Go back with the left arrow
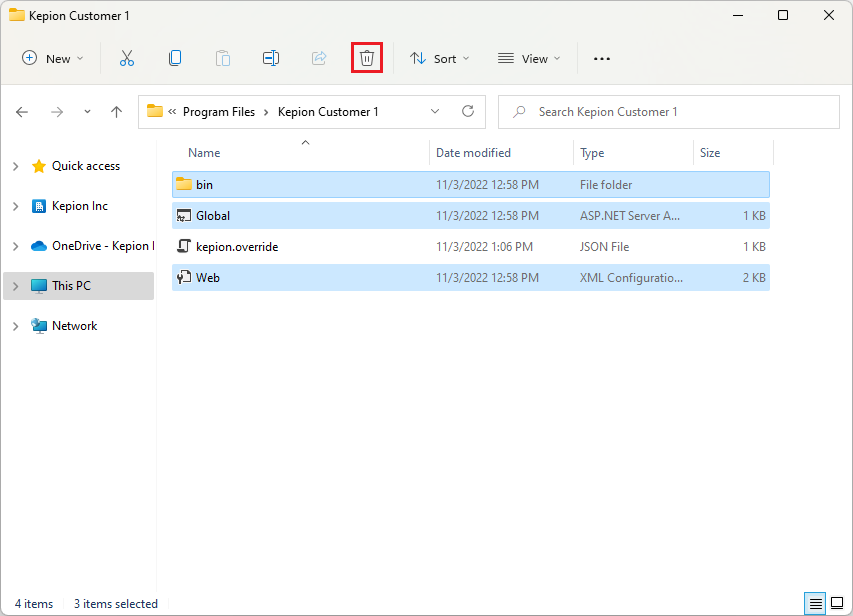 pos(22,112)
